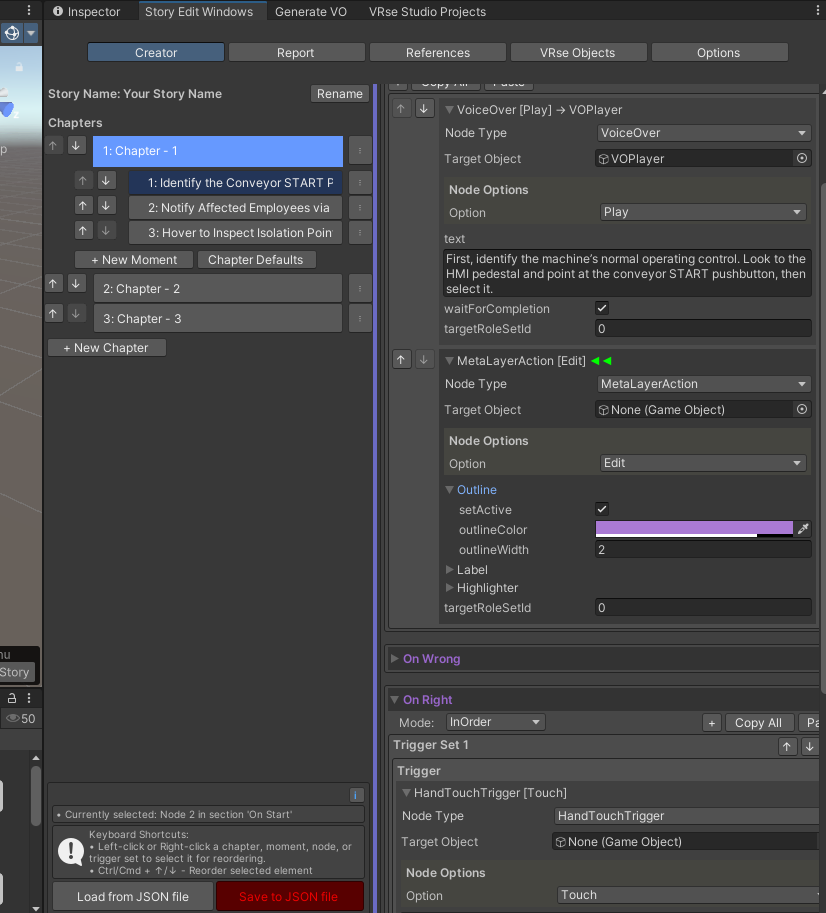Open the VRse Objects section
This screenshot has width=826, height=913.
[579, 53]
